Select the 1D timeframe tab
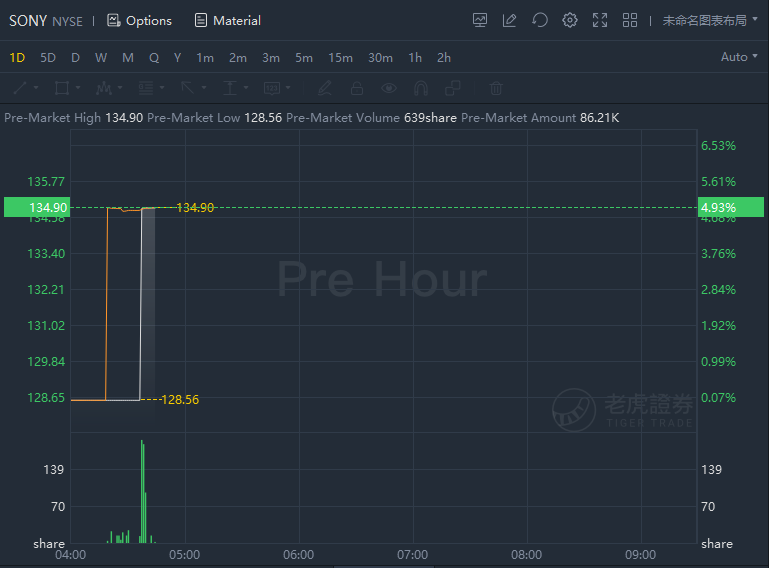769x568 pixels. pos(17,58)
